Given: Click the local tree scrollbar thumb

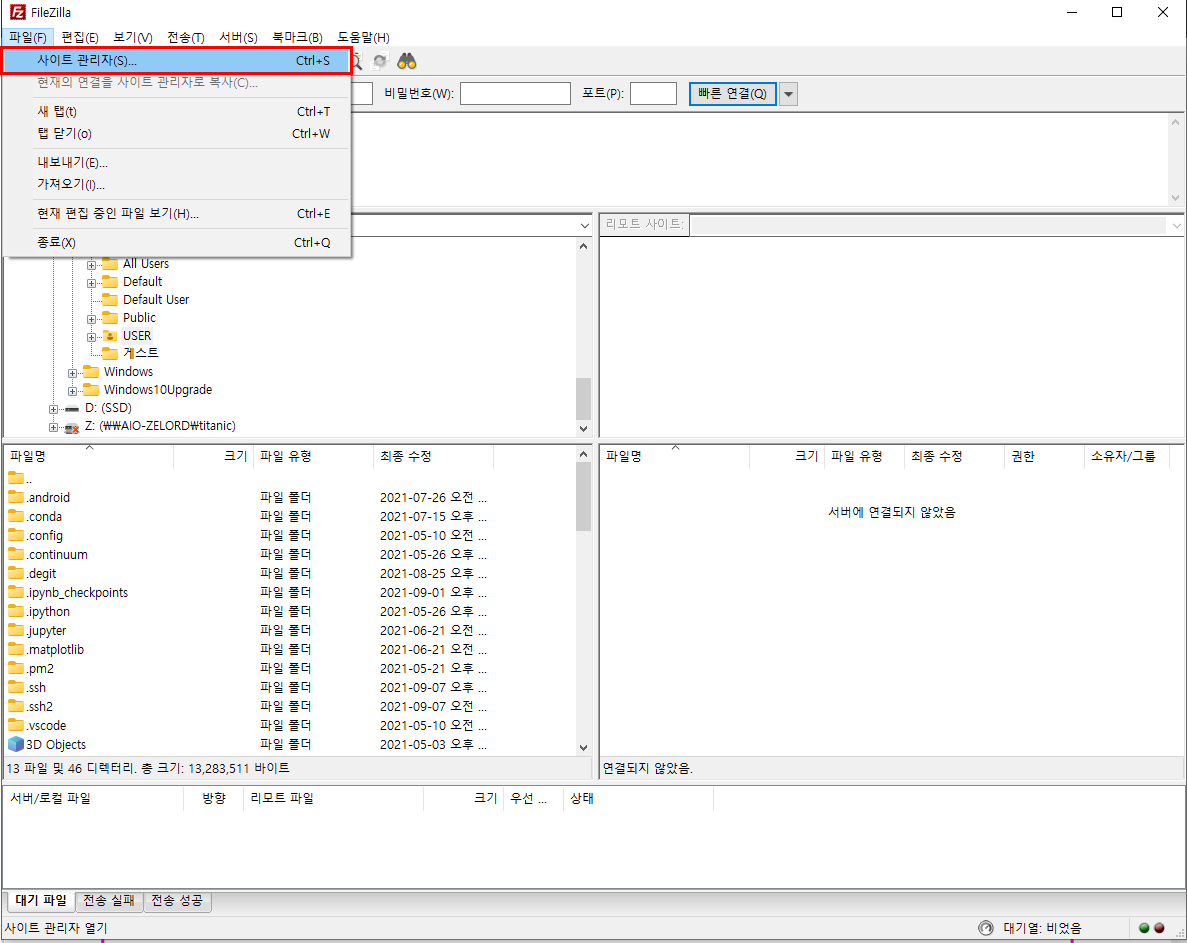Looking at the screenshot, I should pyautogui.click(x=583, y=399).
